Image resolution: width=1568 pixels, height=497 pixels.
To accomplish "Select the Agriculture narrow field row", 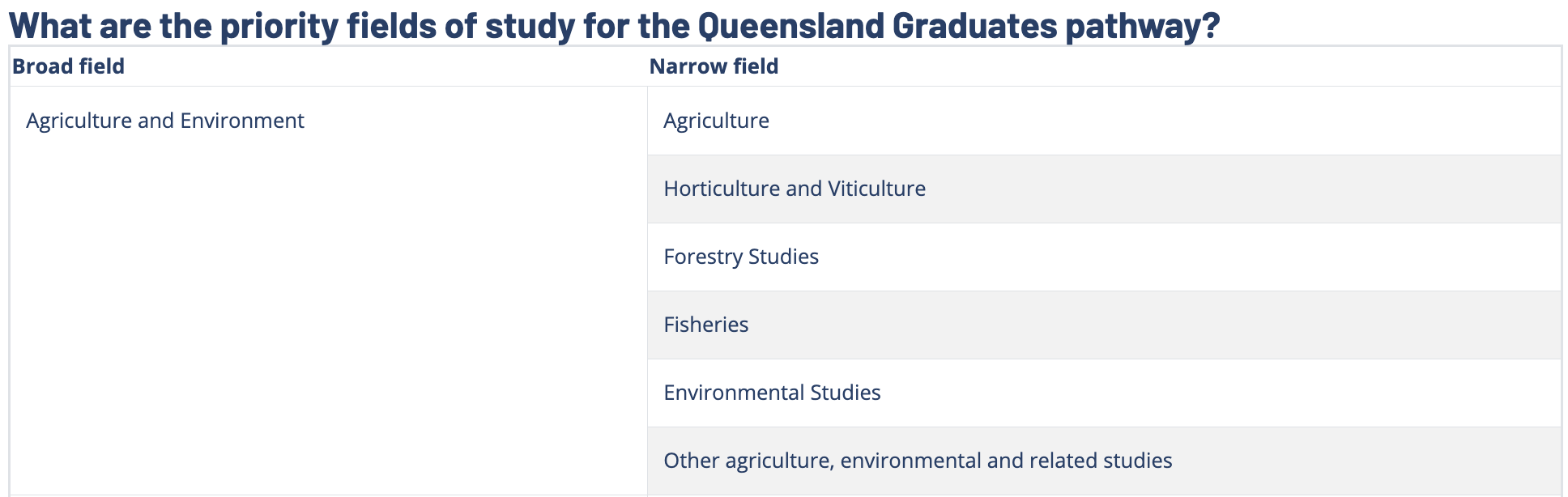I will 716,121.
